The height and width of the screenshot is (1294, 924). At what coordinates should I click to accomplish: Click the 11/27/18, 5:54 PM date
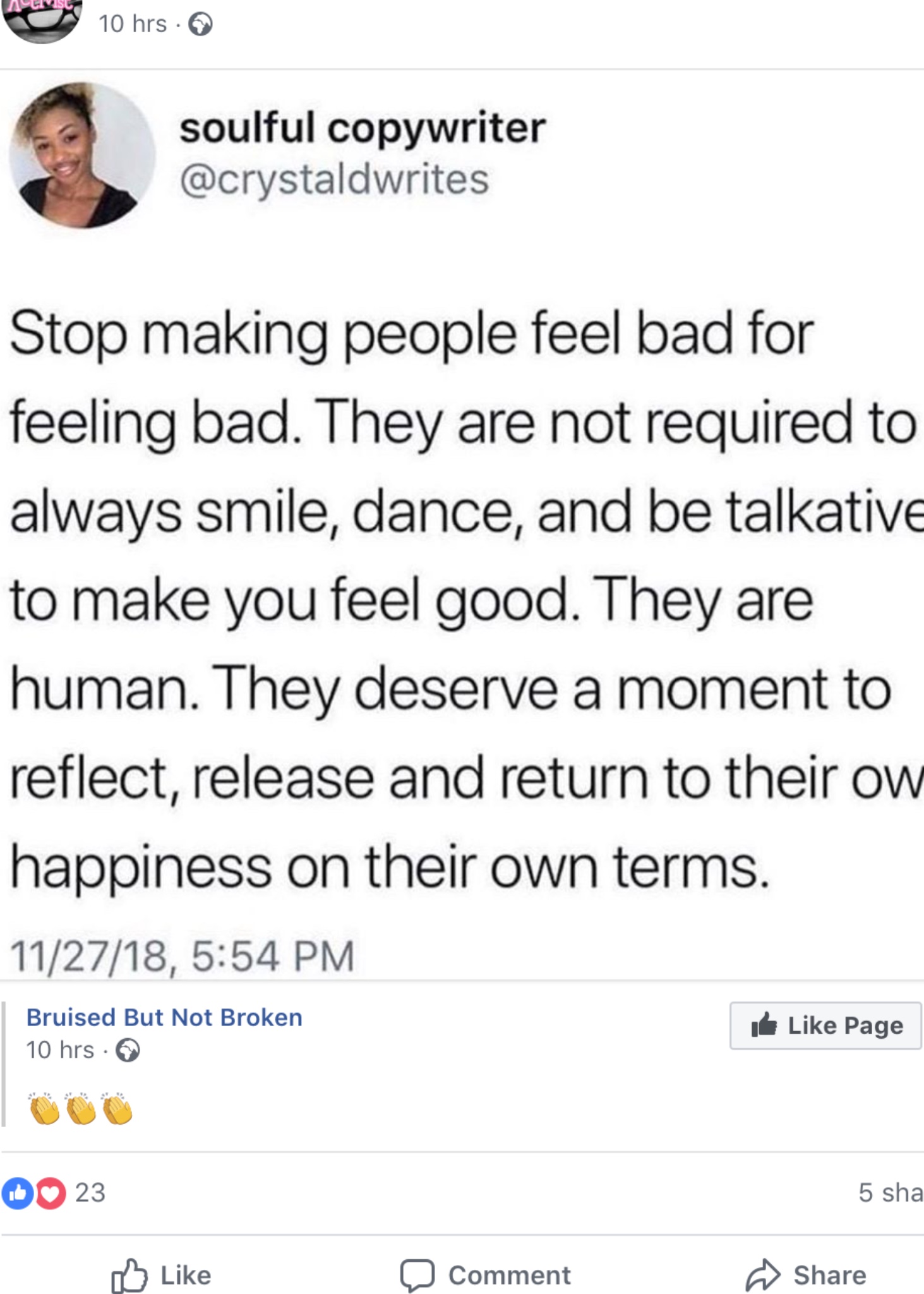tap(182, 955)
